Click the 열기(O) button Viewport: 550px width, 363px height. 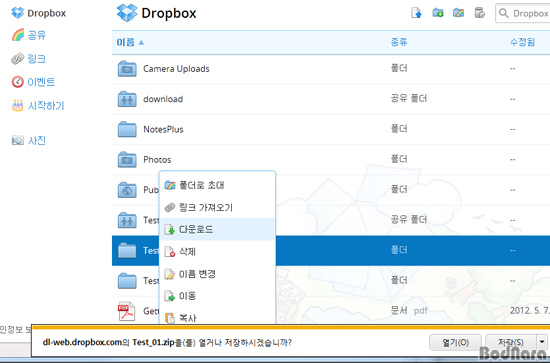coord(455,342)
